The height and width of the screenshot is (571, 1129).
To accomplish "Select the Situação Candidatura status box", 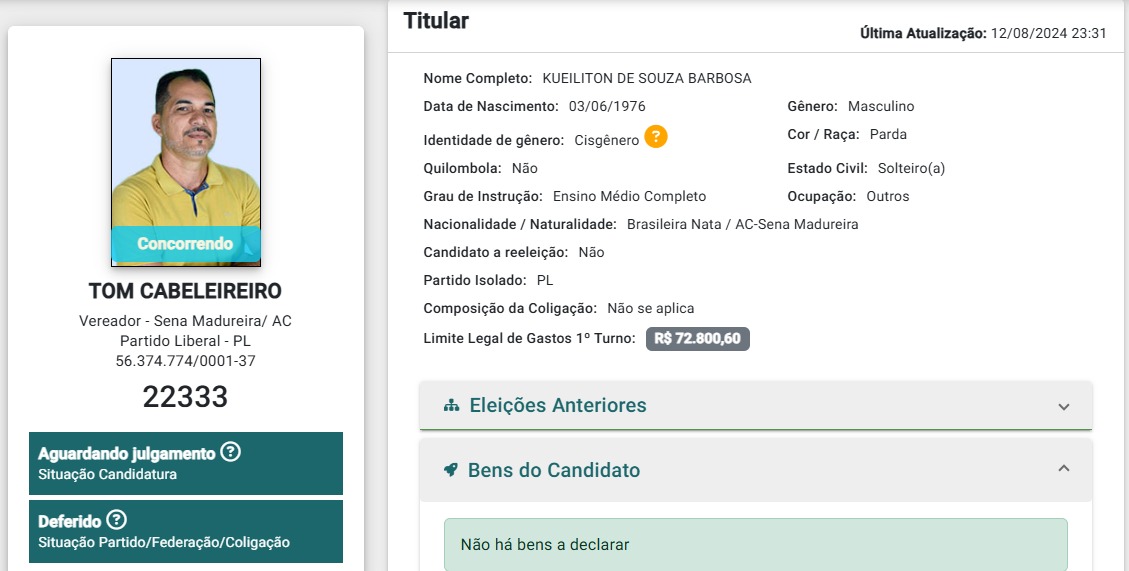I will tap(186, 463).
